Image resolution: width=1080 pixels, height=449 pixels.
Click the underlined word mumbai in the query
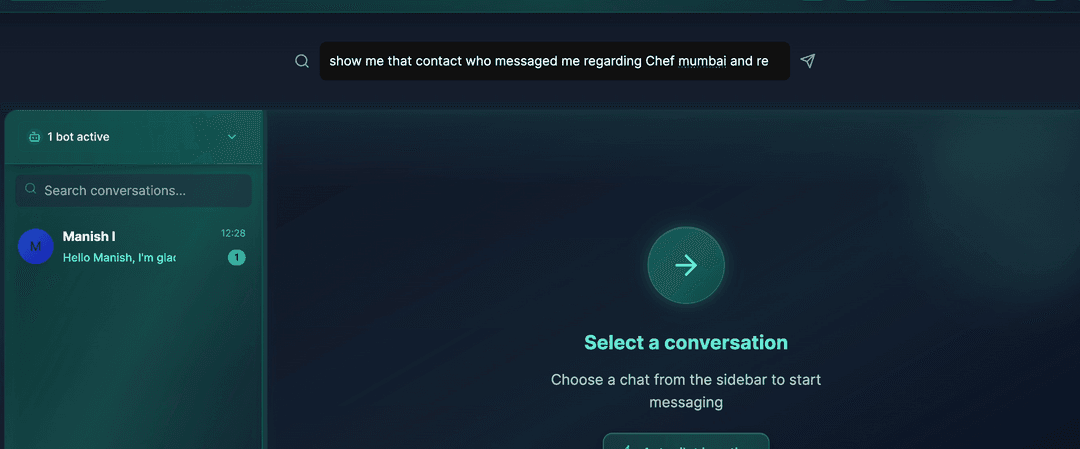[x=703, y=61]
